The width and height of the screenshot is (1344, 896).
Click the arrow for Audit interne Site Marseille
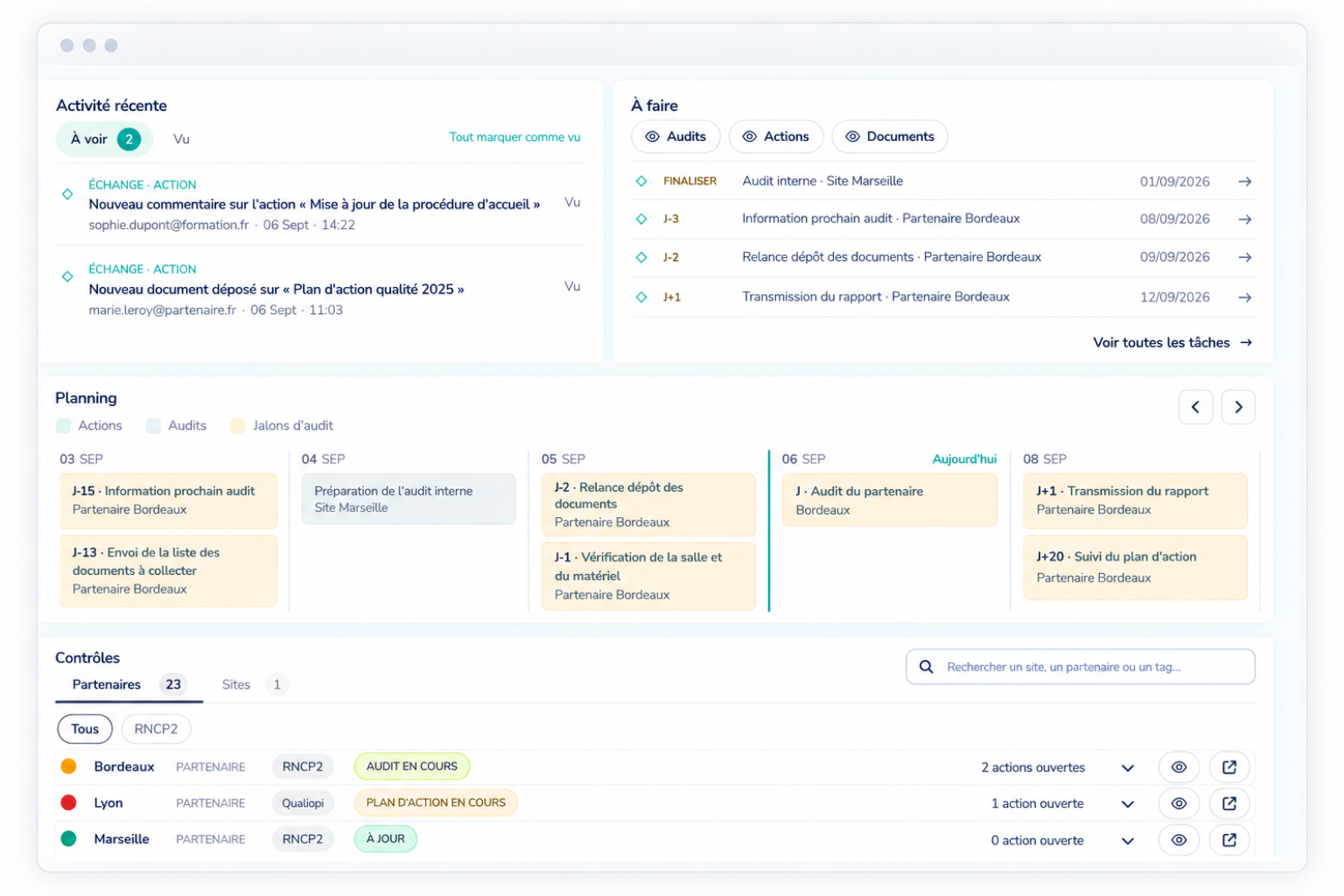click(1244, 182)
